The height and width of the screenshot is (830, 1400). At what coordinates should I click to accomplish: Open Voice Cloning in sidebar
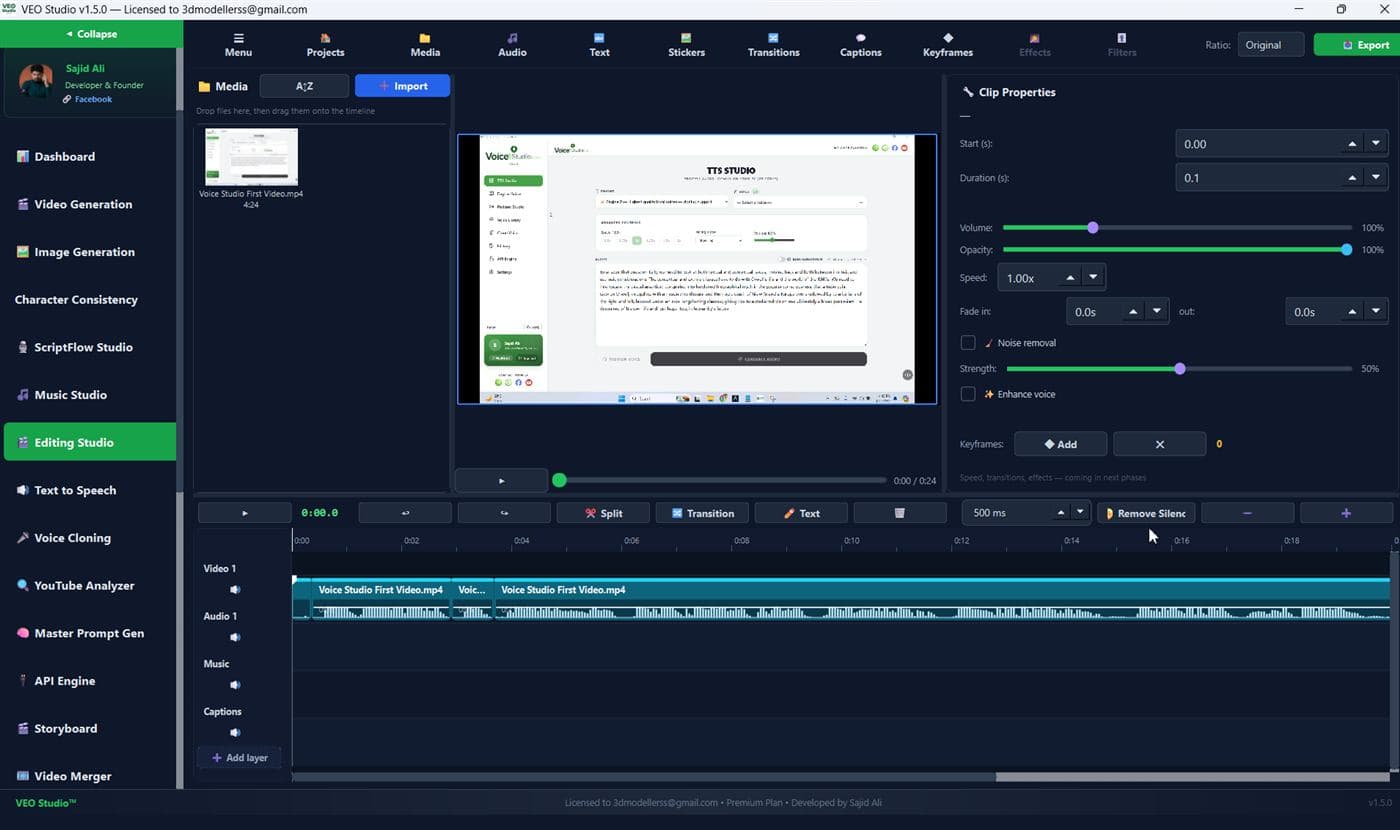[90, 538]
